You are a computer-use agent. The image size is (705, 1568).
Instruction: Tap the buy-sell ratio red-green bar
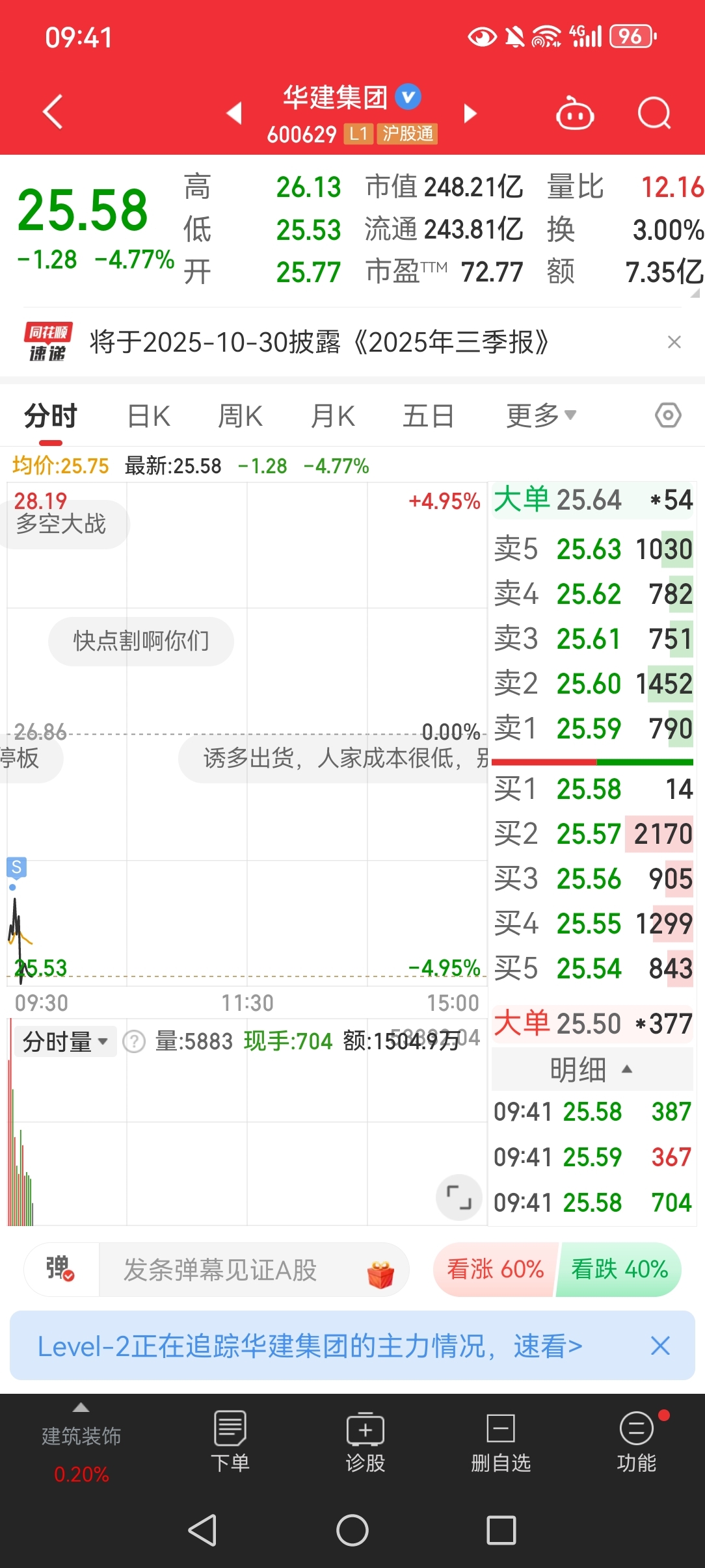[x=592, y=761]
